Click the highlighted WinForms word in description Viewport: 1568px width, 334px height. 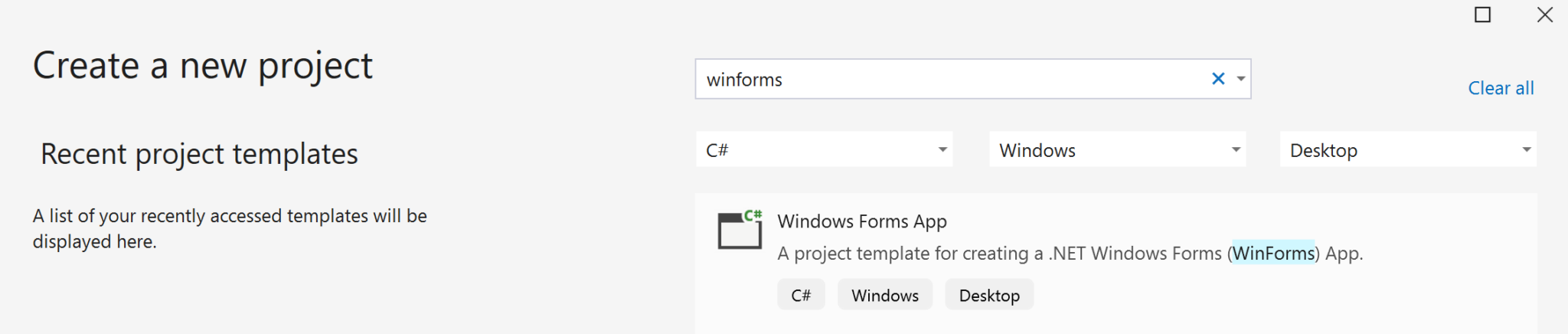click(1273, 254)
